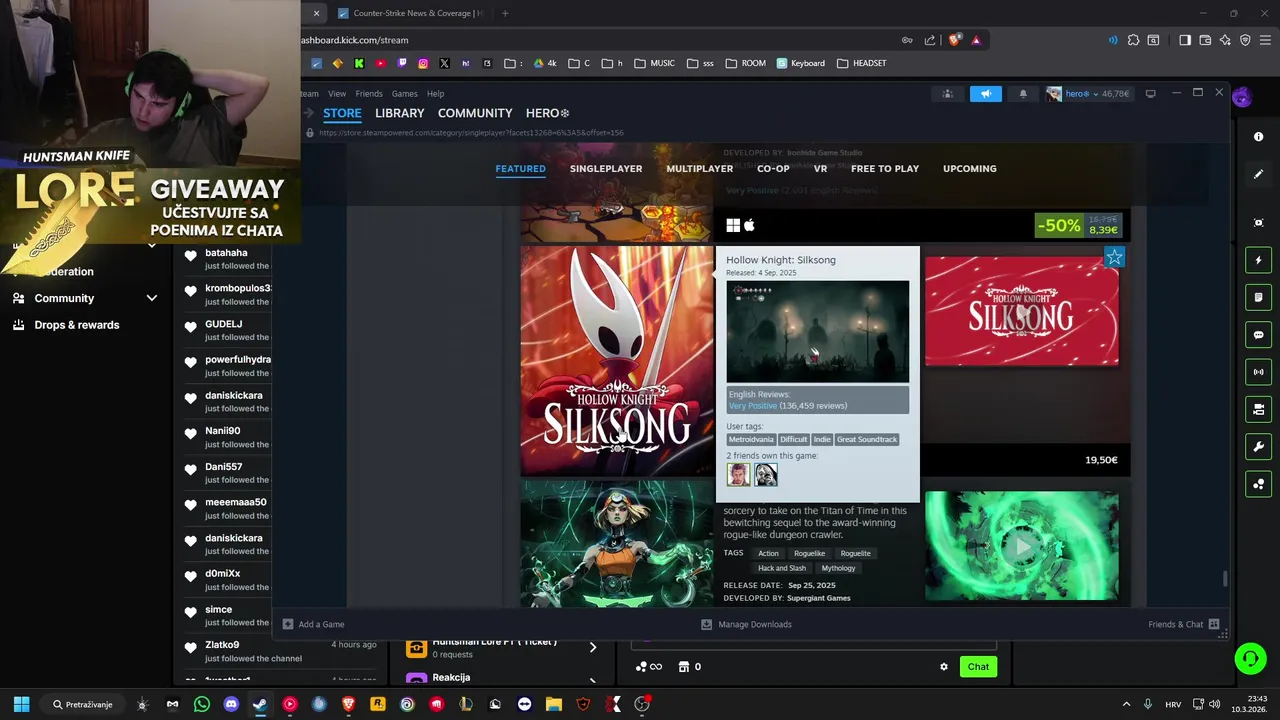This screenshot has height=720, width=1280.
Task: Open Kick bookmark in bookmarks bar
Action: (x=359, y=63)
